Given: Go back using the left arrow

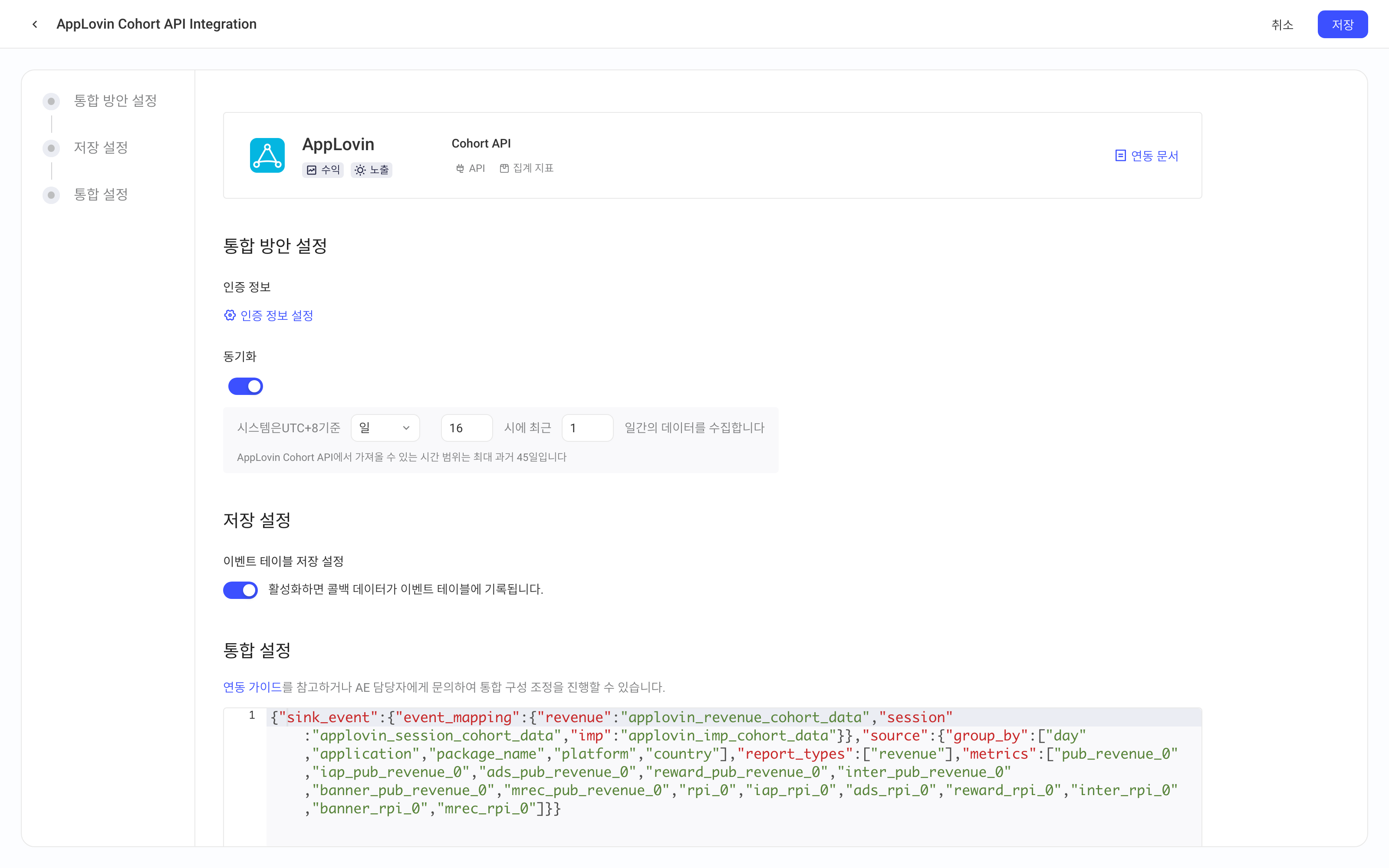Looking at the screenshot, I should pyautogui.click(x=35, y=24).
